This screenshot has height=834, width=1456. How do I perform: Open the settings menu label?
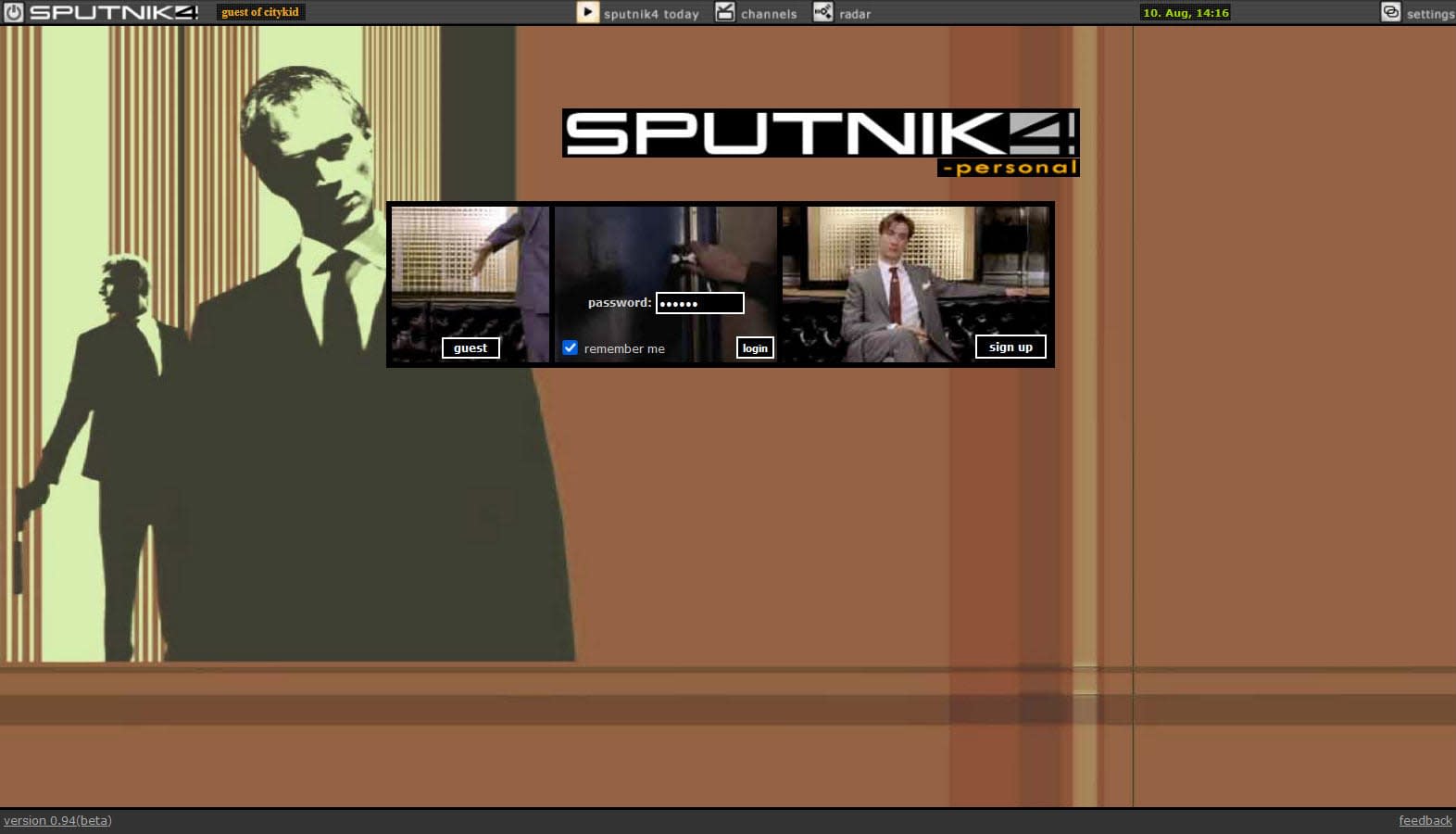(x=1431, y=14)
